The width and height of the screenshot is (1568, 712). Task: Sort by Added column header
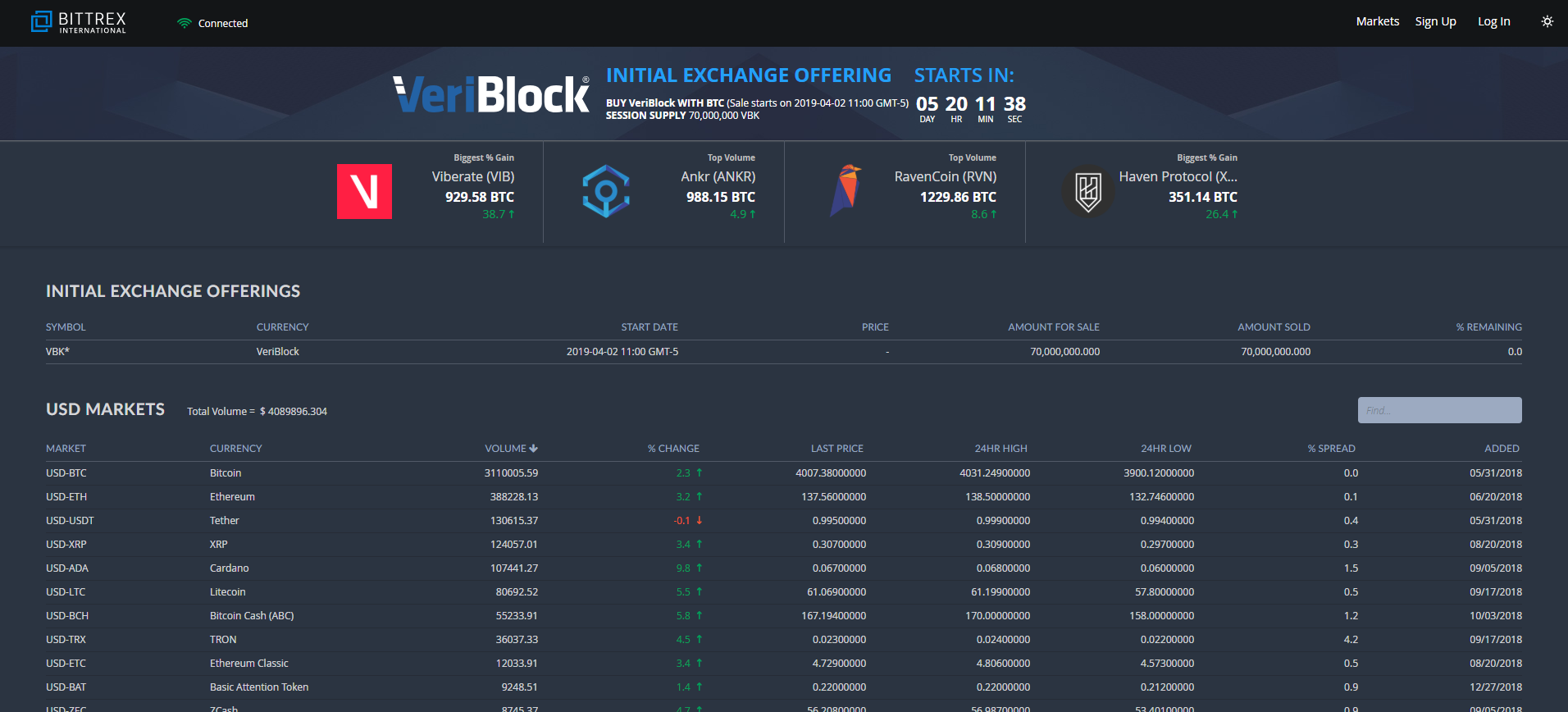pos(1502,449)
